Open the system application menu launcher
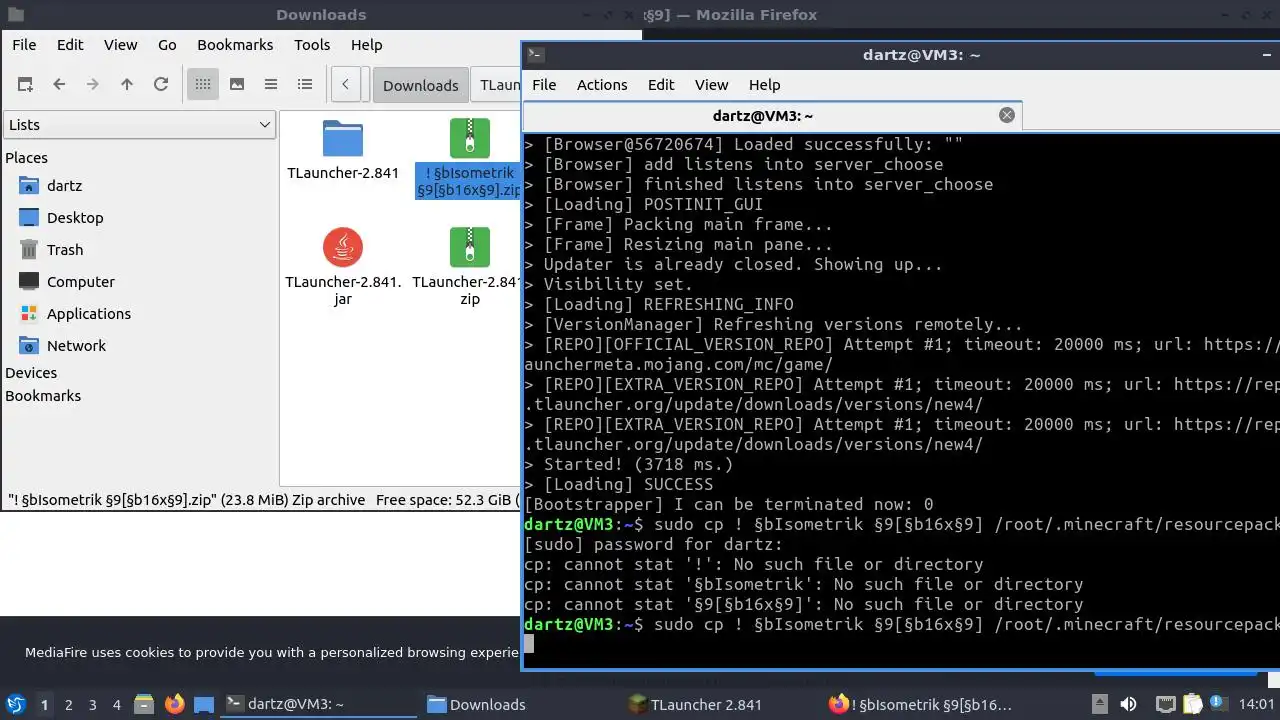Image resolution: width=1280 pixels, height=720 pixels. tap(15, 704)
